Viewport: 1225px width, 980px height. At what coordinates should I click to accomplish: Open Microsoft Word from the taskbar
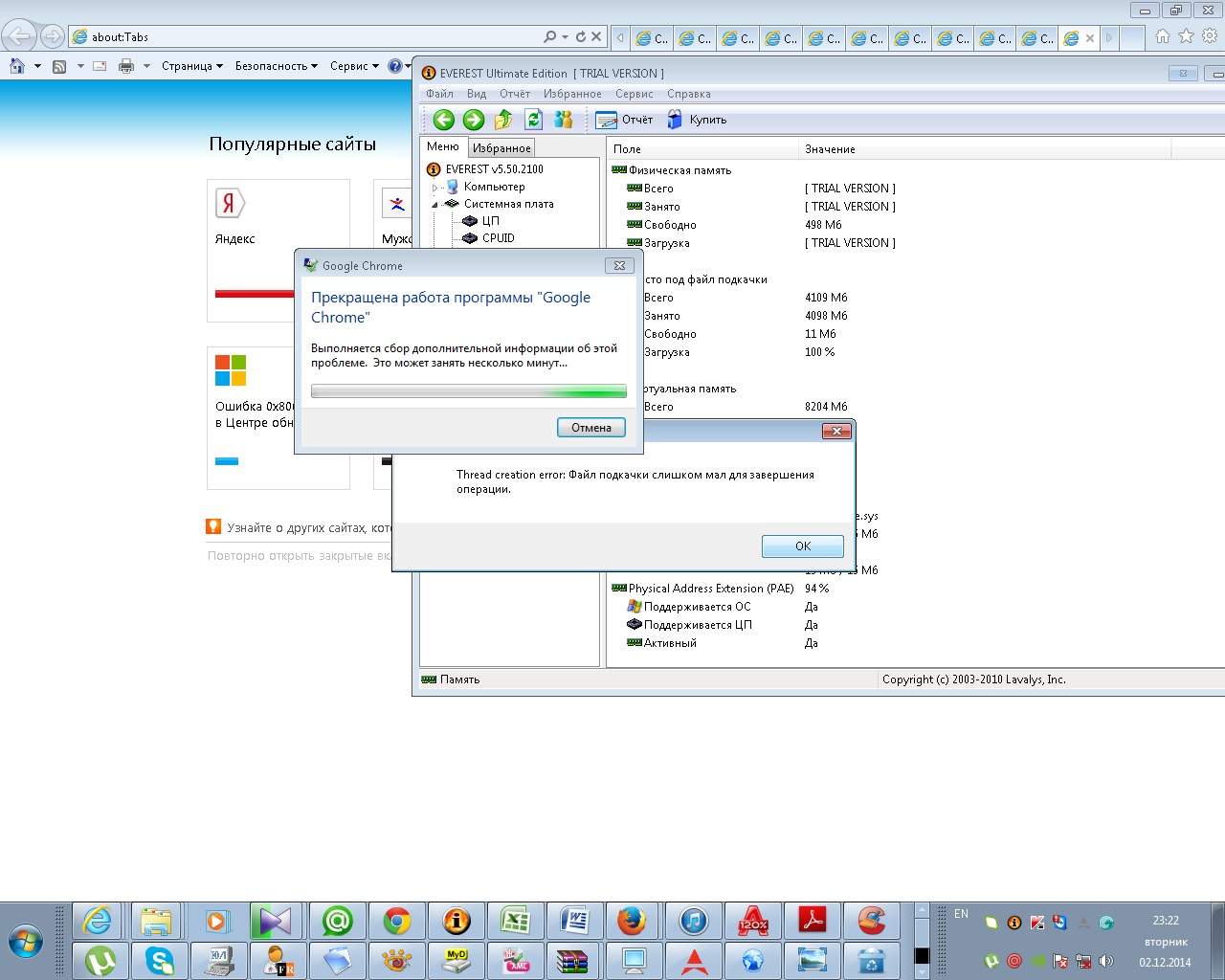point(574,922)
